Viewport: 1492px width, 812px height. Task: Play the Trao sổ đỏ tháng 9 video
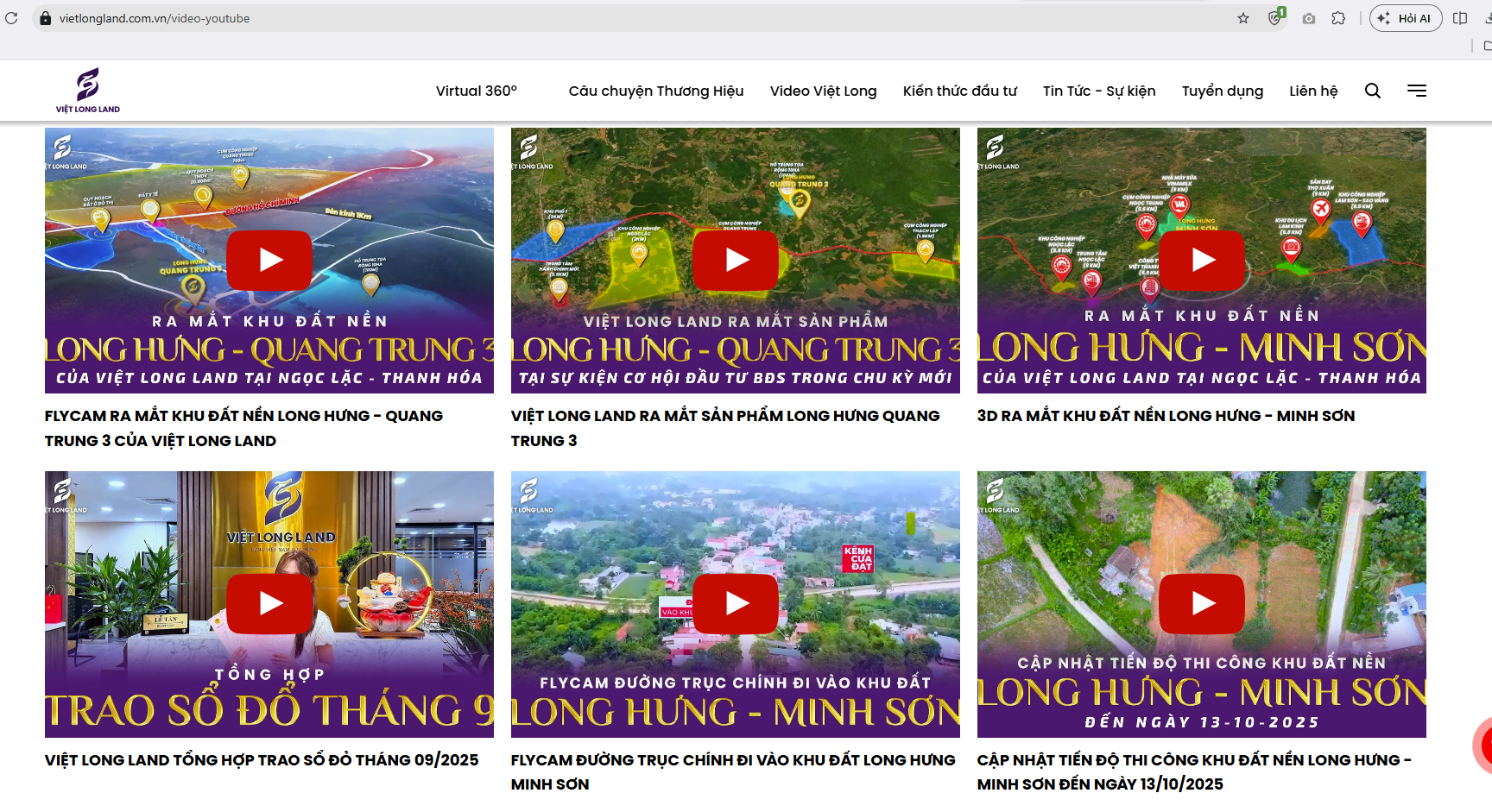(x=269, y=604)
